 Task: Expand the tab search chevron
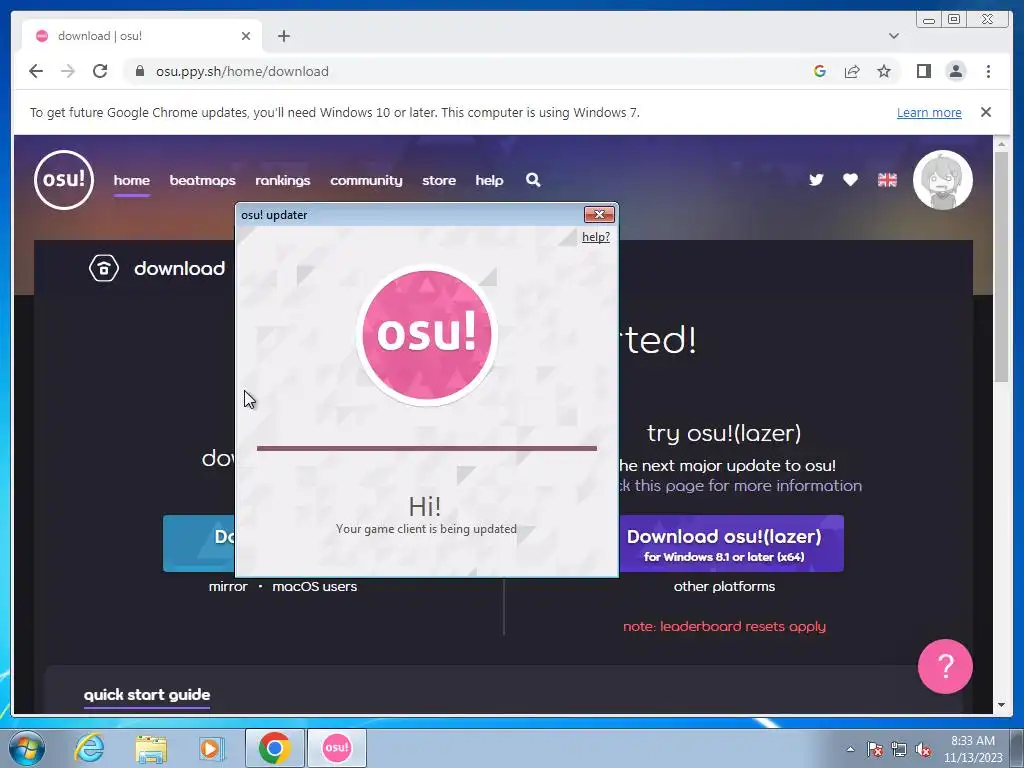coord(893,36)
